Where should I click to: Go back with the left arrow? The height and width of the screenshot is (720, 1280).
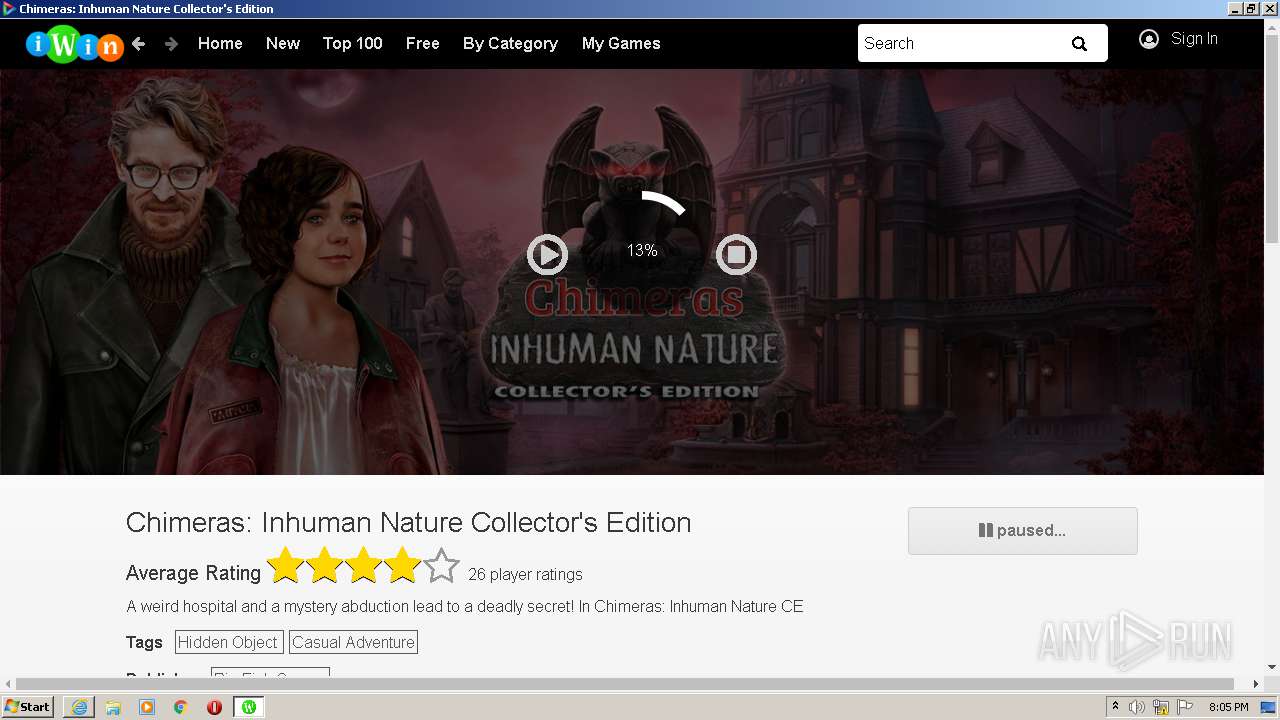pos(139,43)
